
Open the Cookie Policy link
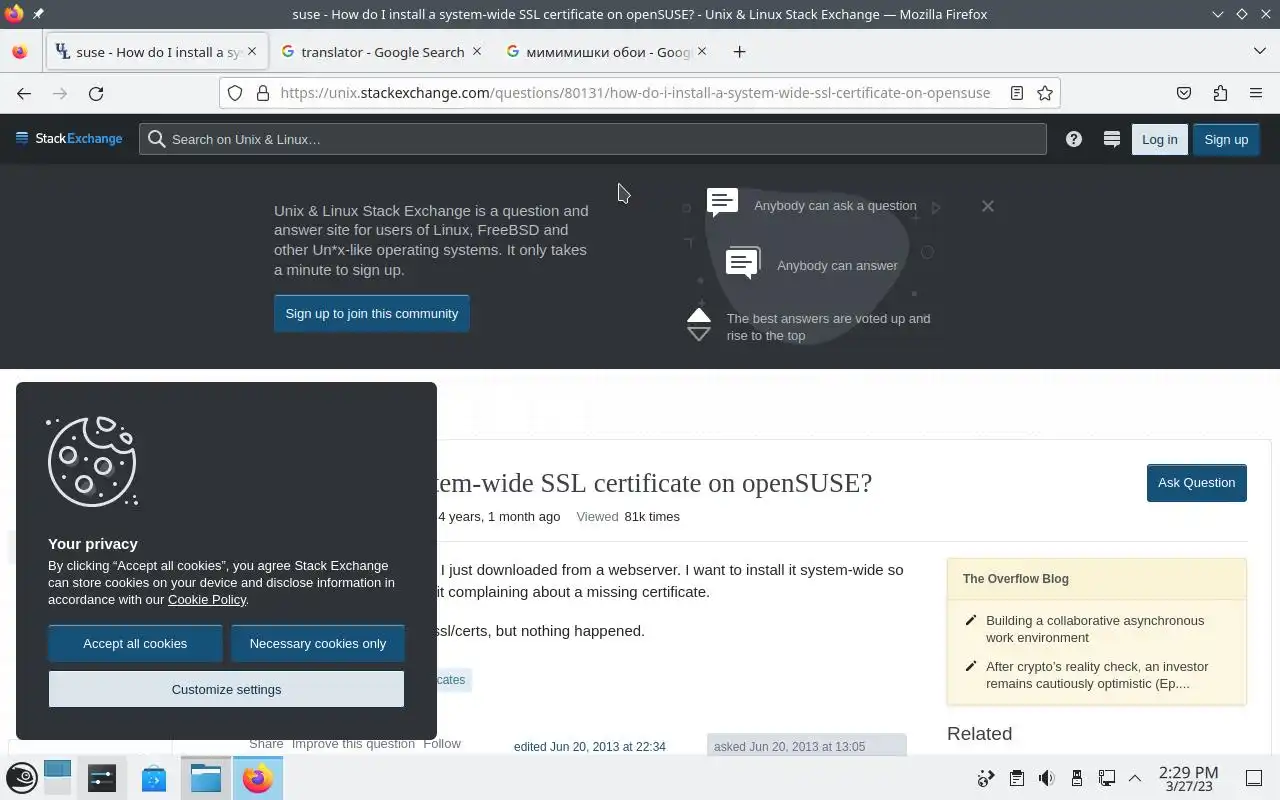click(x=207, y=599)
